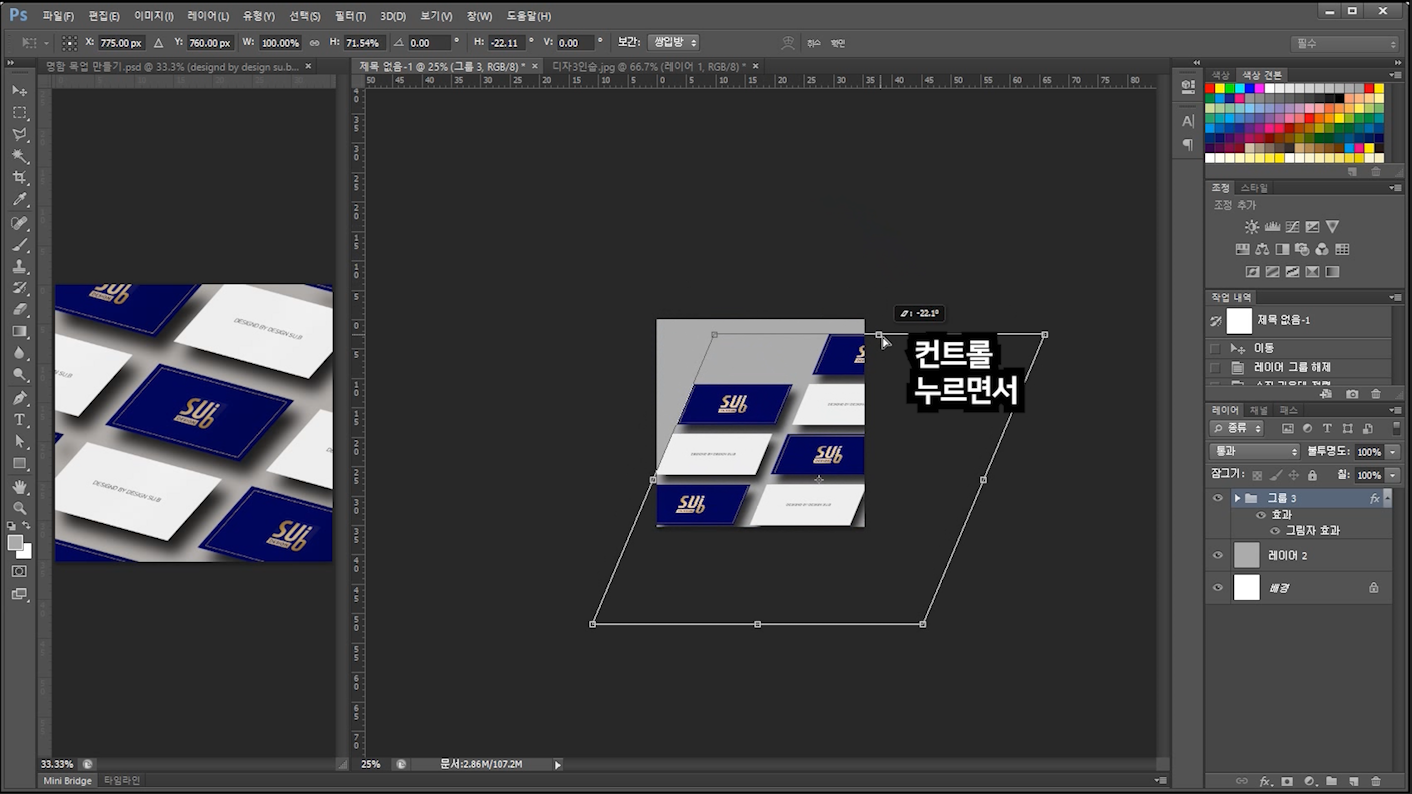Viewport: 1412px width, 794px height.
Task: Commit the transform with 확인
Action: [838, 43]
